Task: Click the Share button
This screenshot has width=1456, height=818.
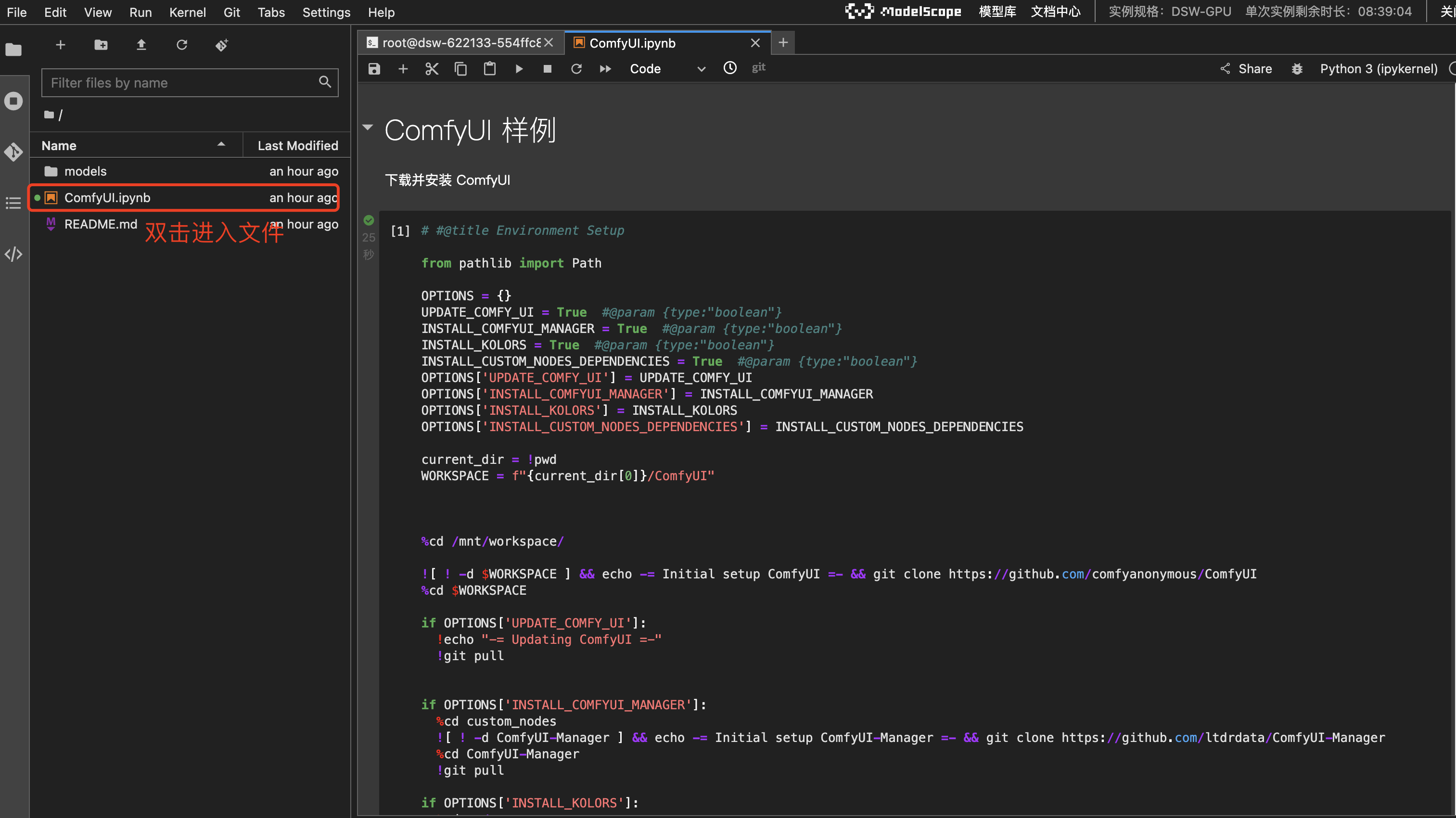Action: (x=1246, y=68)
